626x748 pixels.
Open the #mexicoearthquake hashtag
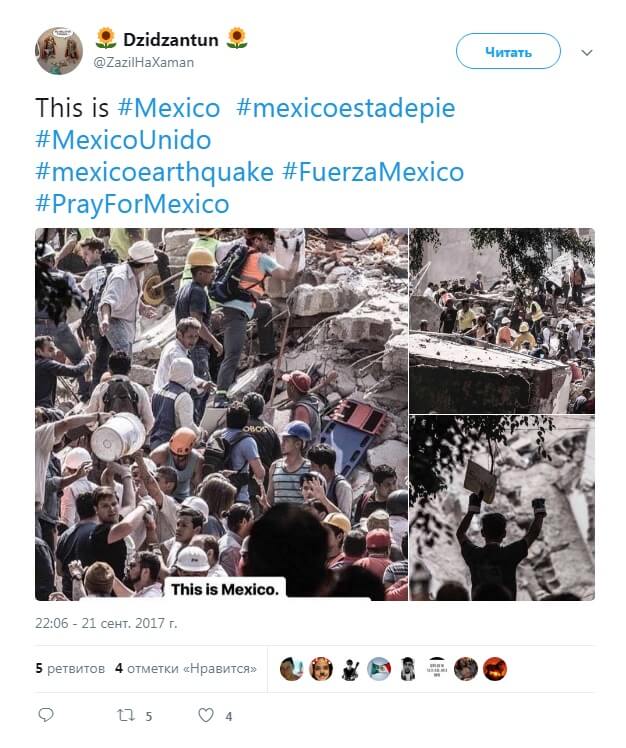click(x=155, y=172)
